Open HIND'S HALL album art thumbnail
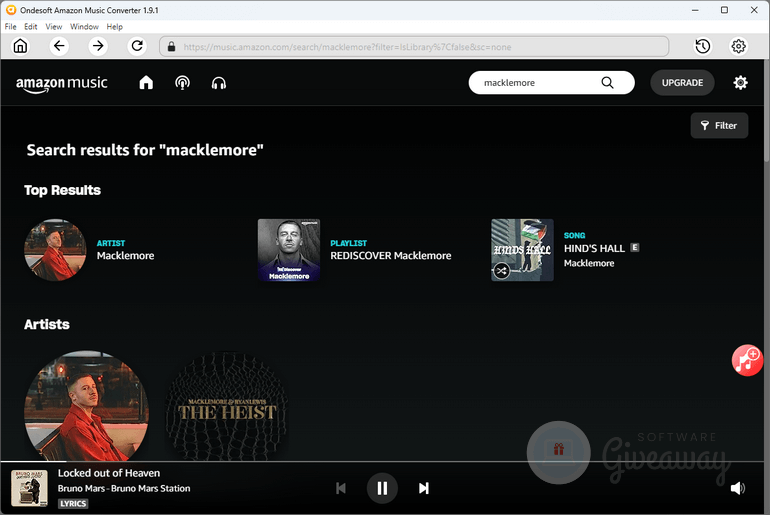The width and height of the screenshot is (770, 515). pyautogui.click(x=522, y=250)
